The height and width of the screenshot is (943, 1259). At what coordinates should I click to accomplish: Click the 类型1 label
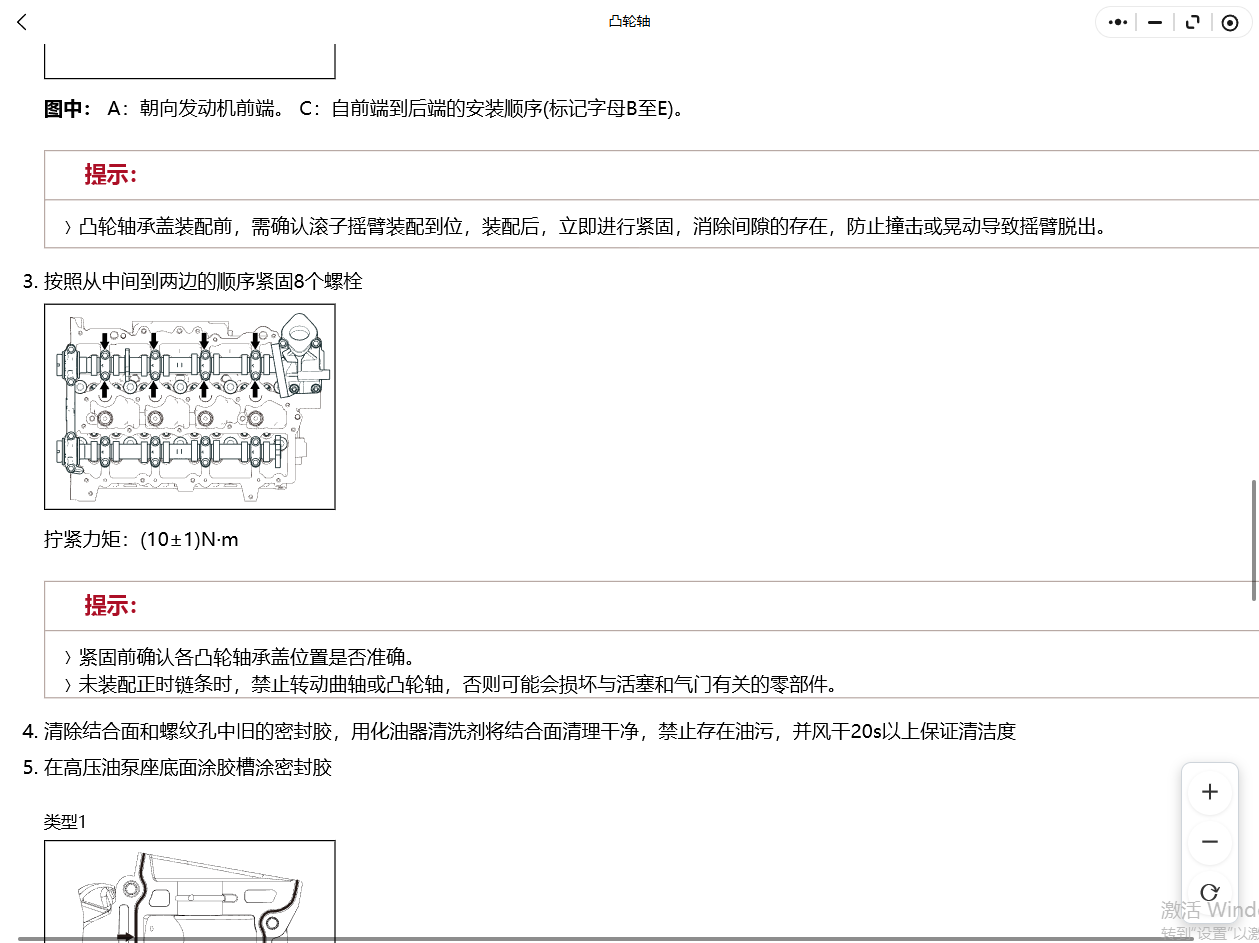point(65,822)
